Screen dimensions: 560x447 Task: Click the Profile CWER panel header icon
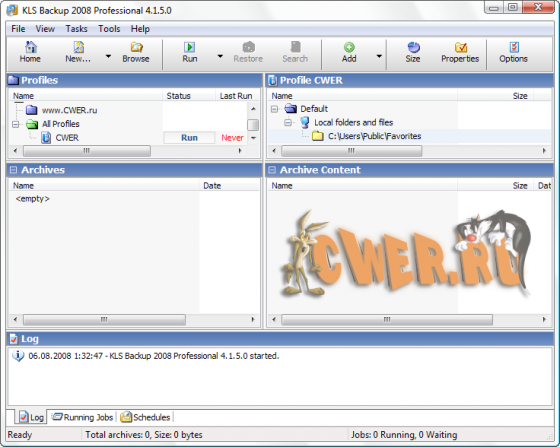272,80
